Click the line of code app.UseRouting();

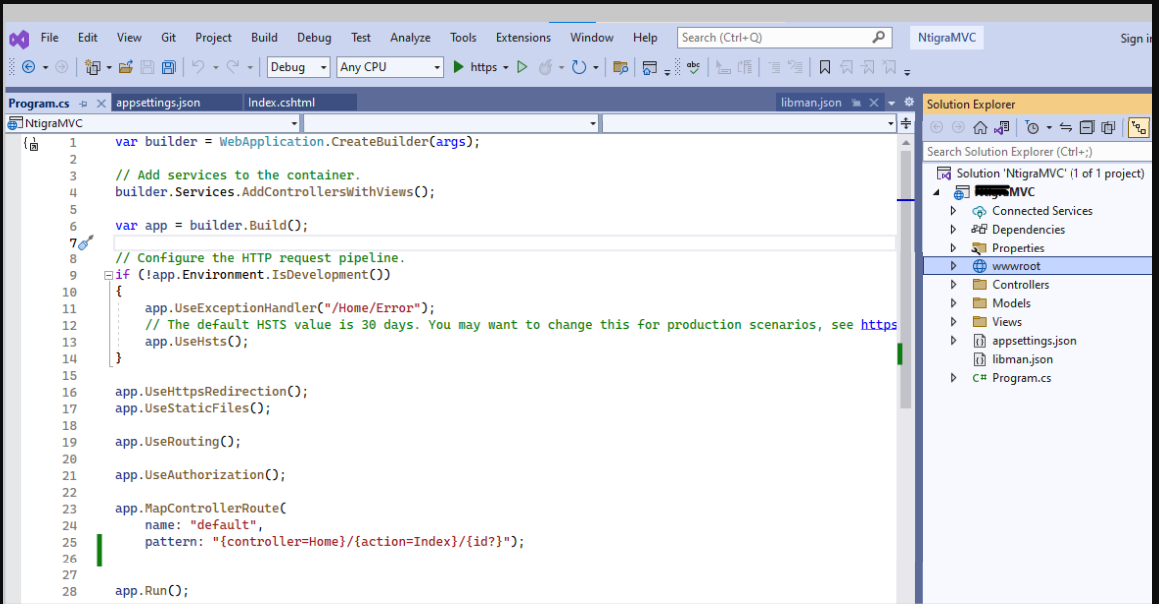point(178,441)
